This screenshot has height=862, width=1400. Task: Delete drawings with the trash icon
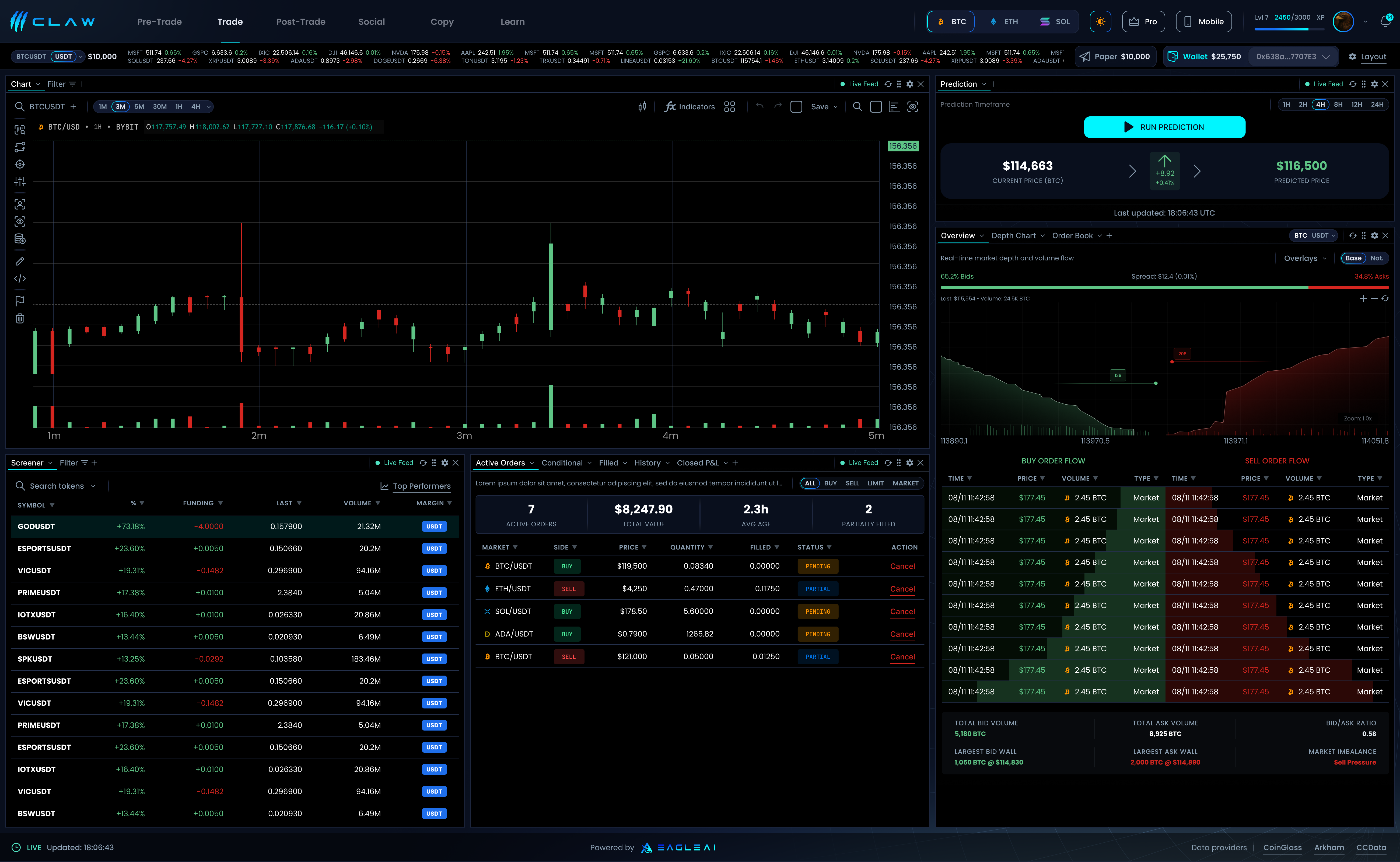(x=20, y=318)
